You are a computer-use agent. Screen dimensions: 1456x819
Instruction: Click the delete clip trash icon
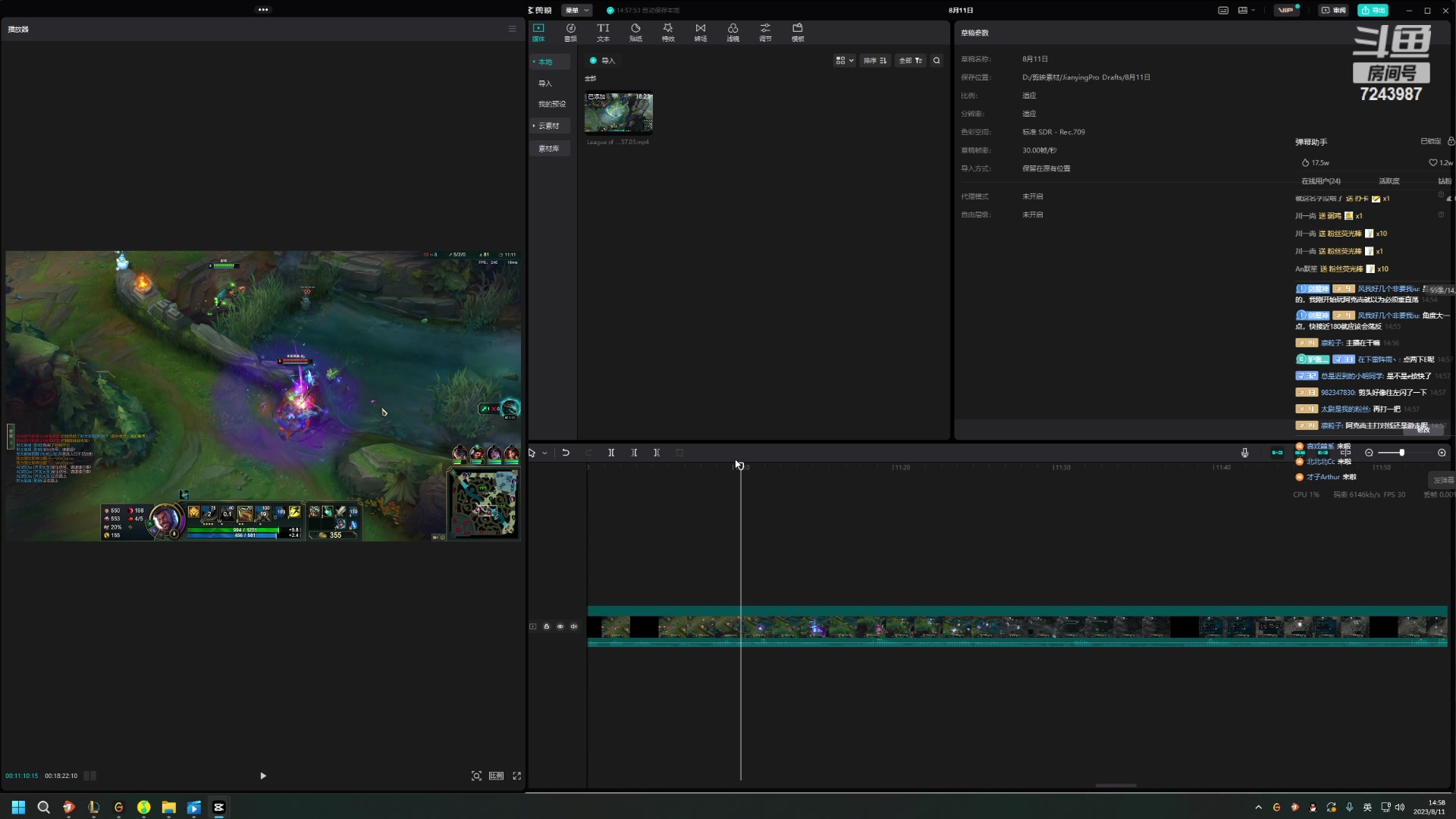pyautogui.click(x=679, y=453)
